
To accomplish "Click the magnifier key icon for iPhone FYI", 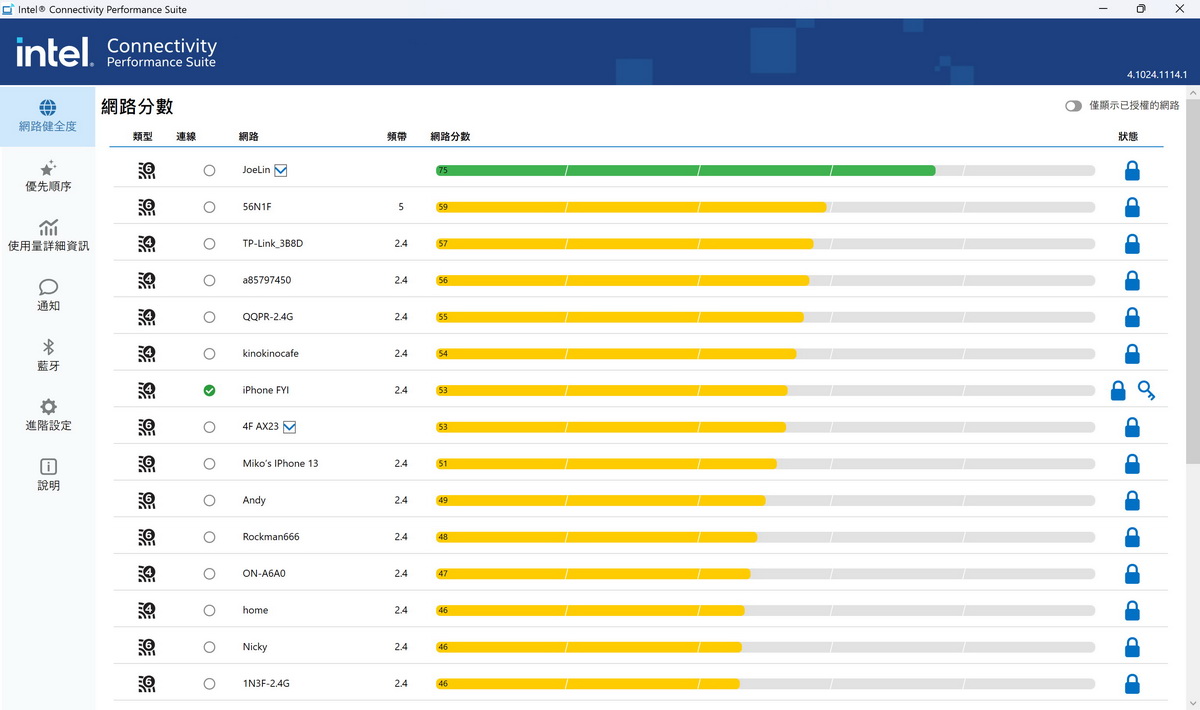I will (x=1146, y=391).
